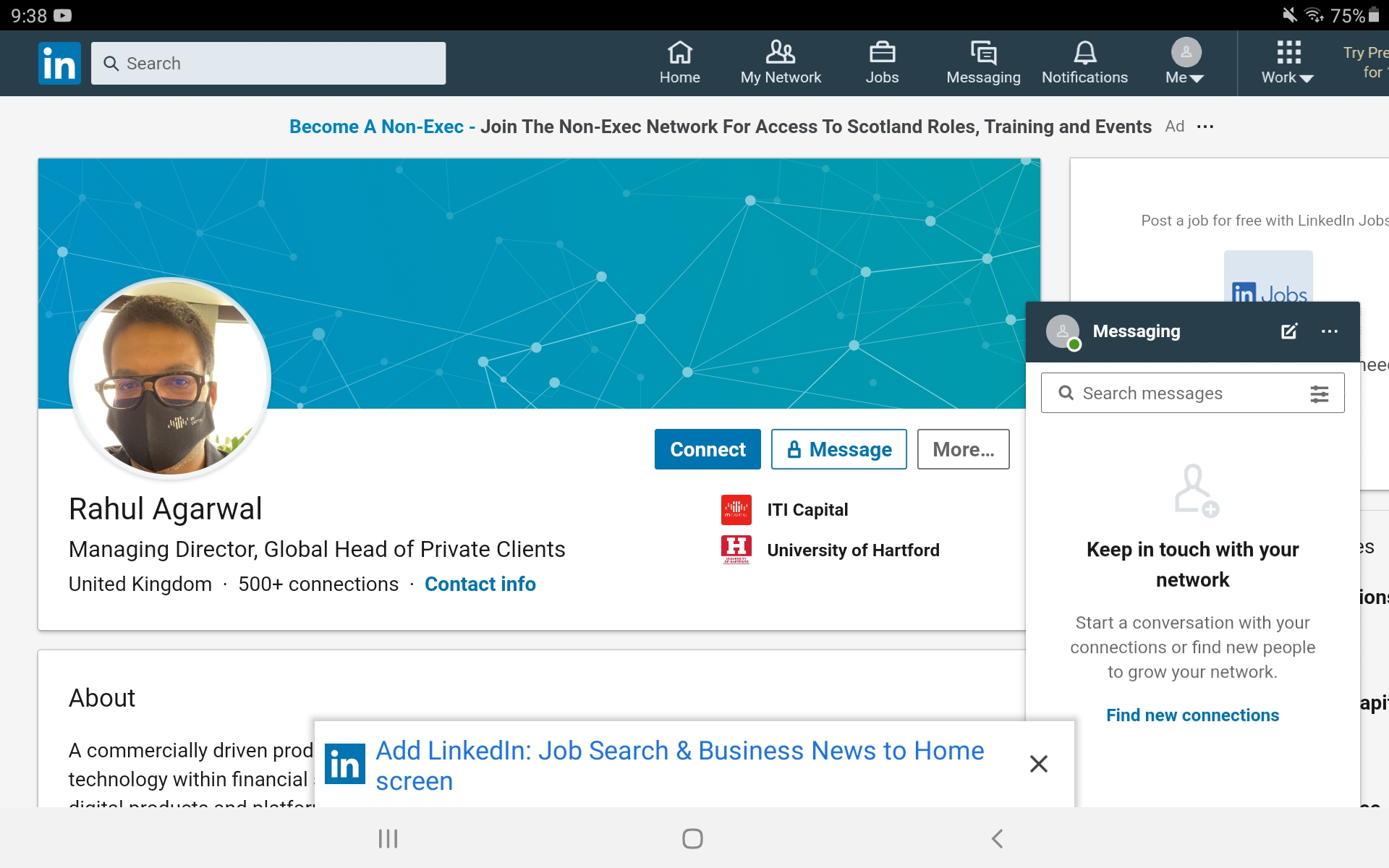The image size is (1389, 868).
Task: Click the Connect button
Action: 708,449
